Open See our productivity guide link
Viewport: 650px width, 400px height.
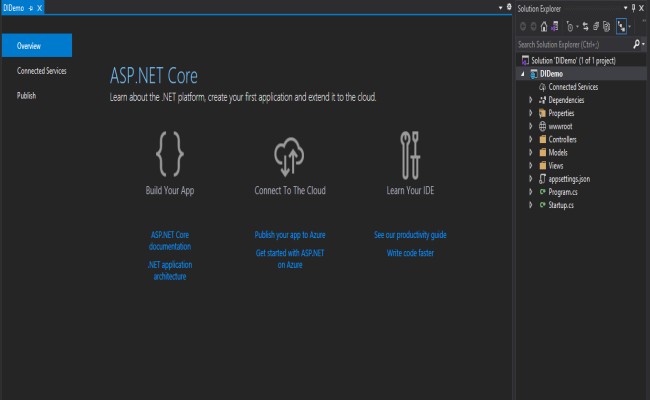pyautogui.click(x=410, y=235)
